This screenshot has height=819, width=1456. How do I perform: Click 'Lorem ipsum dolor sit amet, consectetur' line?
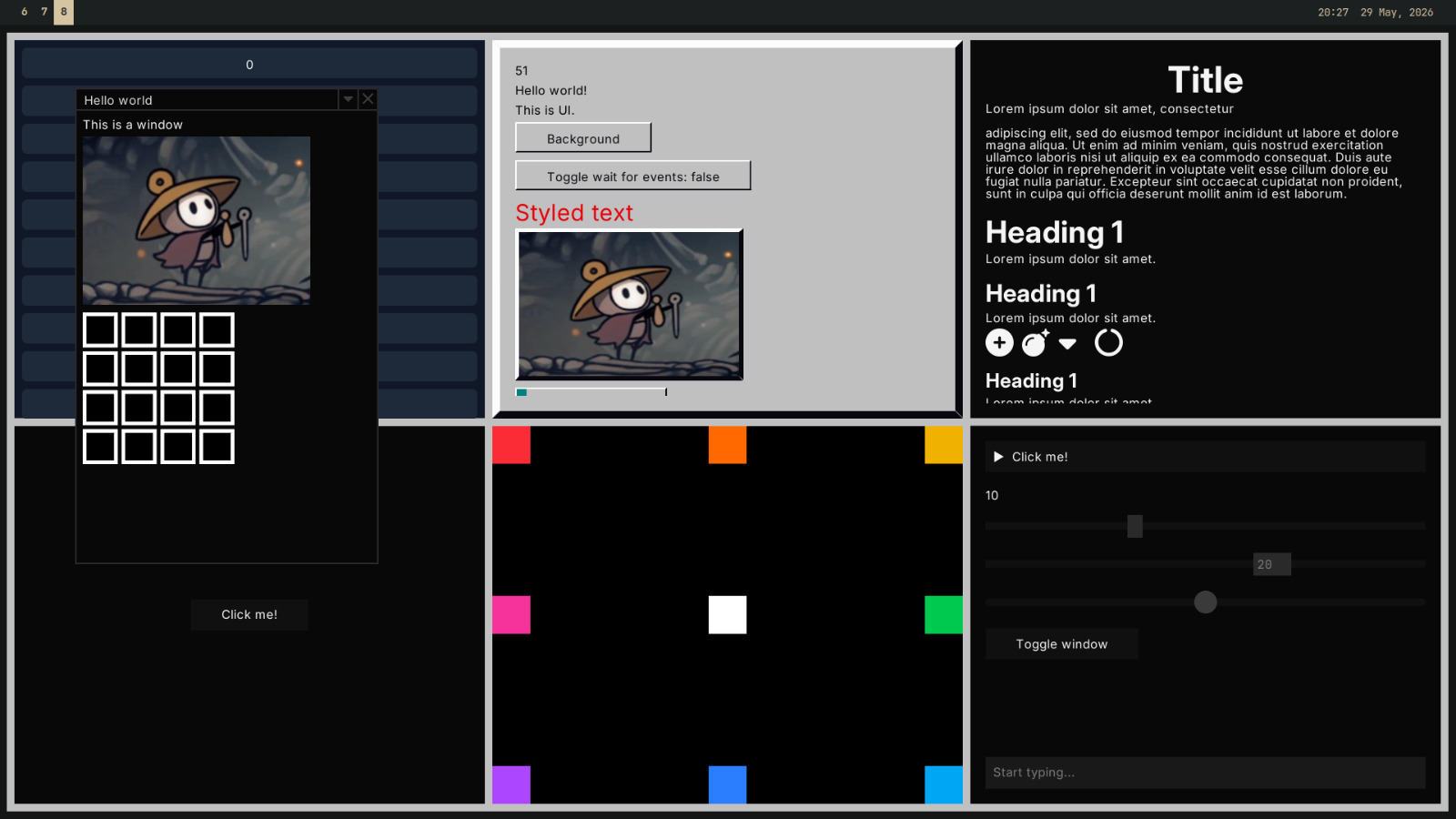click(1109, 108)
